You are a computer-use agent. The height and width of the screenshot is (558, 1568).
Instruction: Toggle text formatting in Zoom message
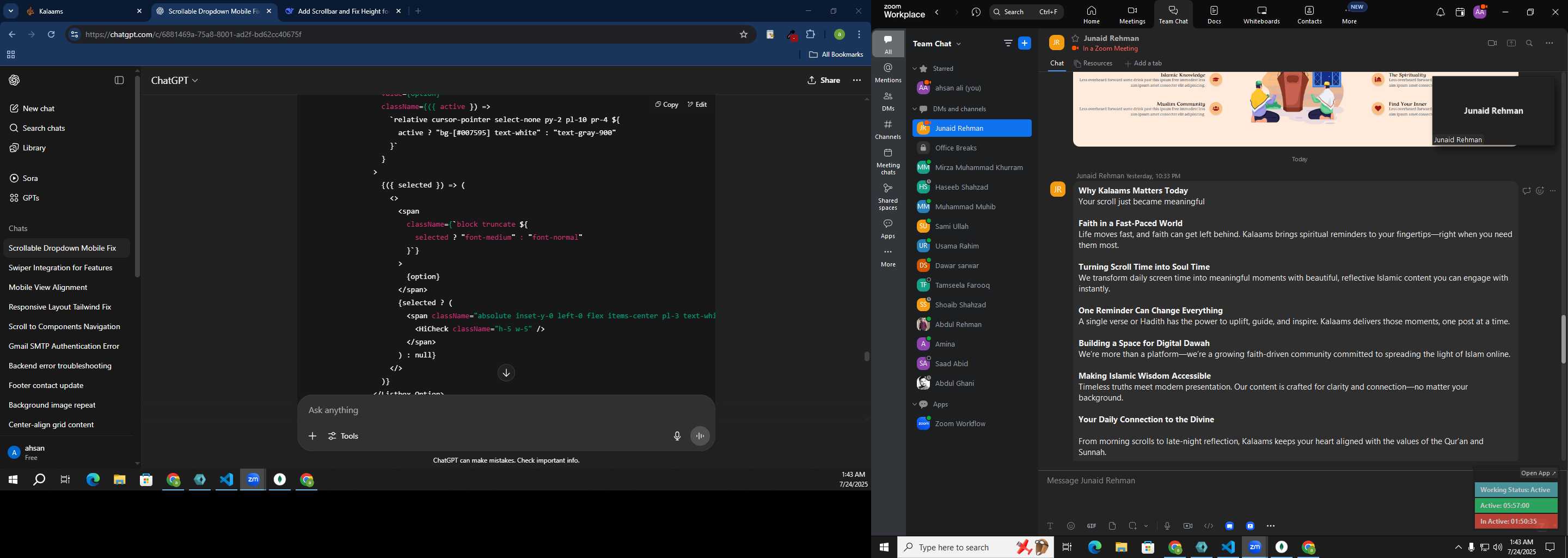point(1050,526)
